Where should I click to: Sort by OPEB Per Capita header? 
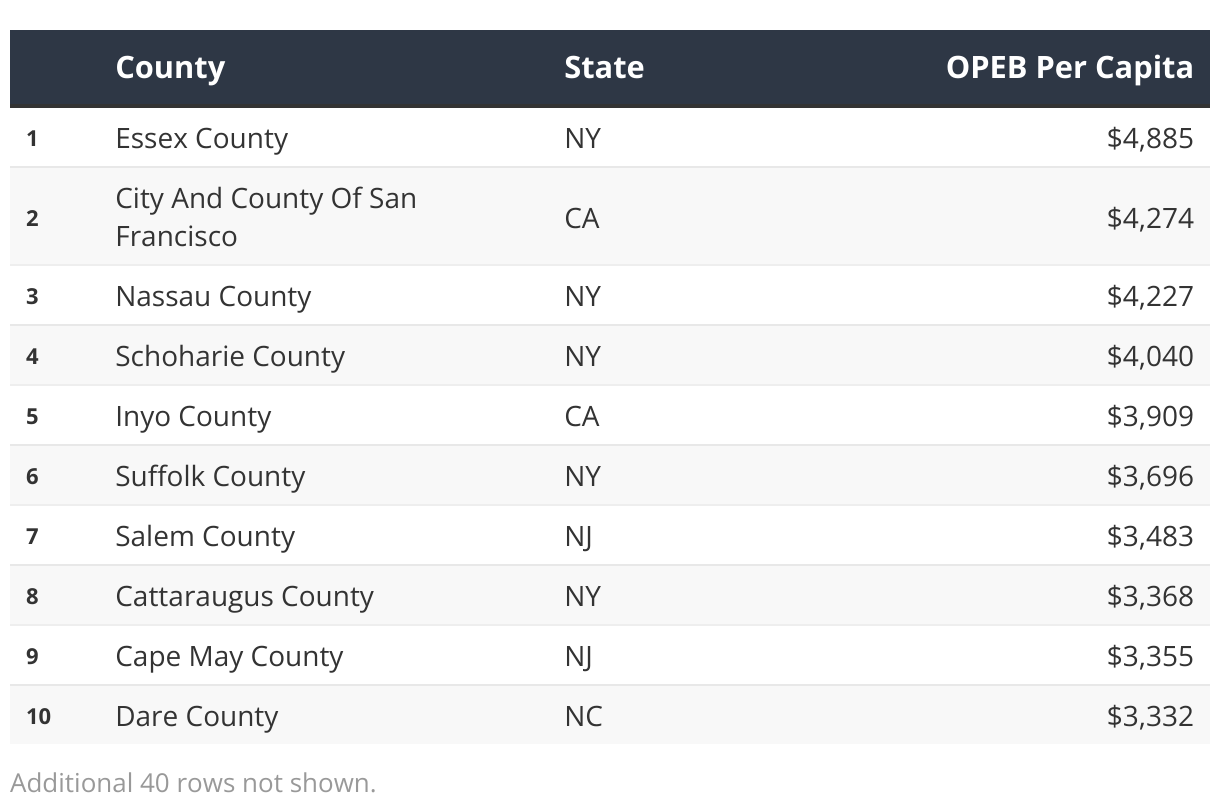pyautogui.click(x=1070, y=68)
